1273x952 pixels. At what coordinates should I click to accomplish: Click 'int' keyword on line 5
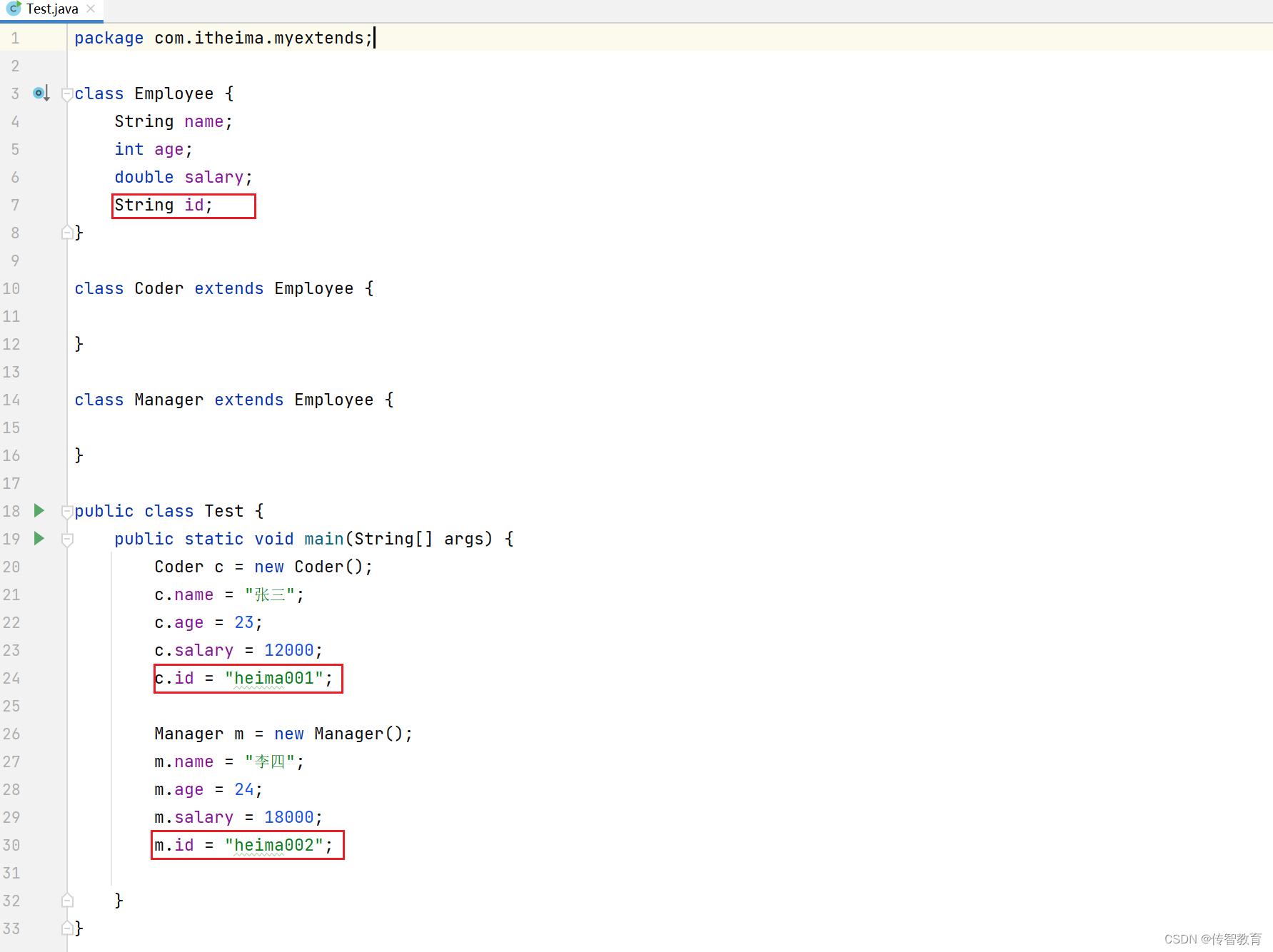coord(129,149)
